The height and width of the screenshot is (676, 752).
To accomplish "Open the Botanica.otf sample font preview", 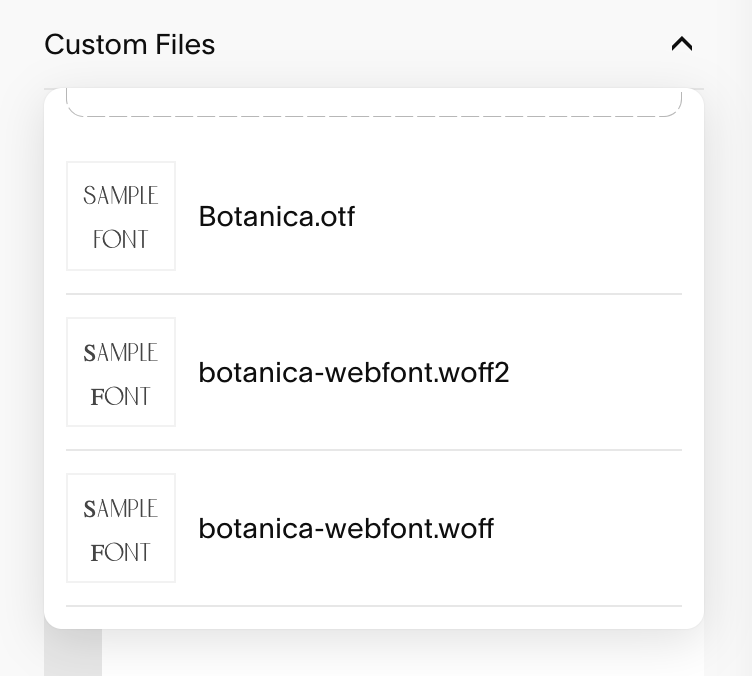I will (121, 216).
